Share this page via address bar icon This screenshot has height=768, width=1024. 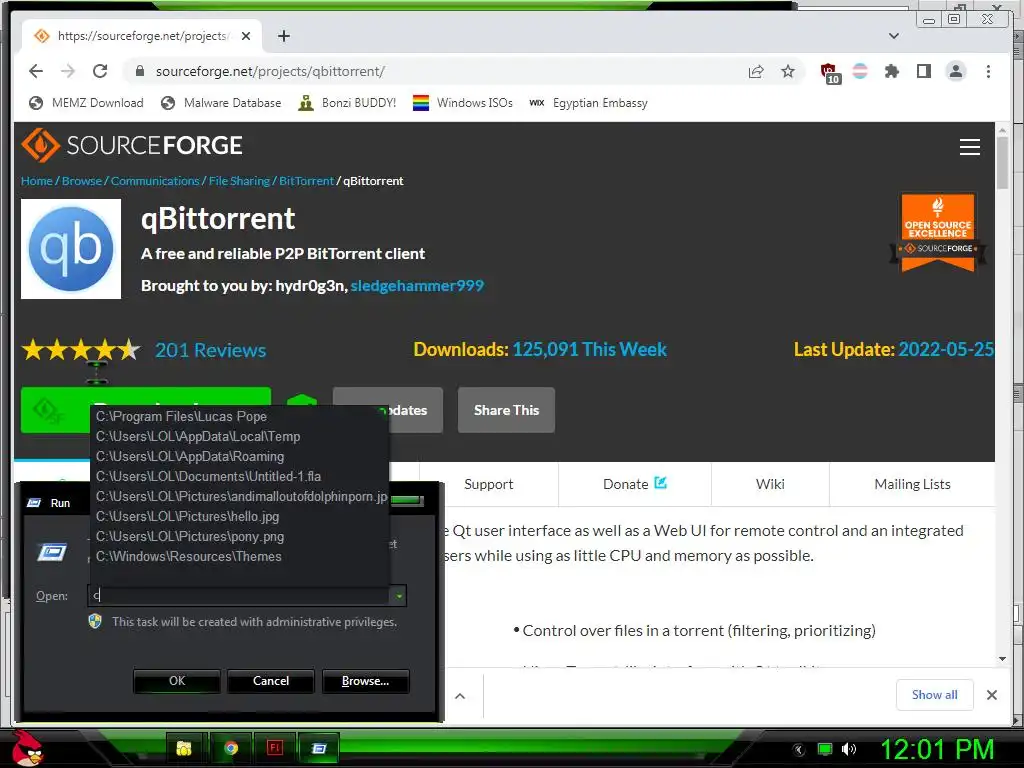tap(756, 71)
